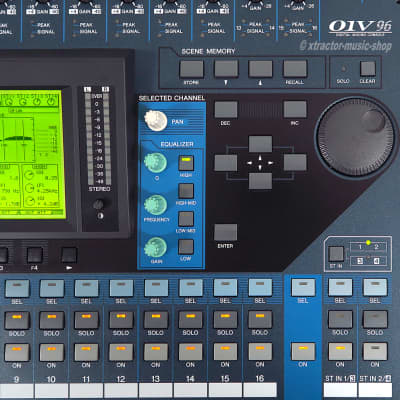400x400 pixels.
Task: Toggle channel 15 ON button
Action: (x=225, y=352)
